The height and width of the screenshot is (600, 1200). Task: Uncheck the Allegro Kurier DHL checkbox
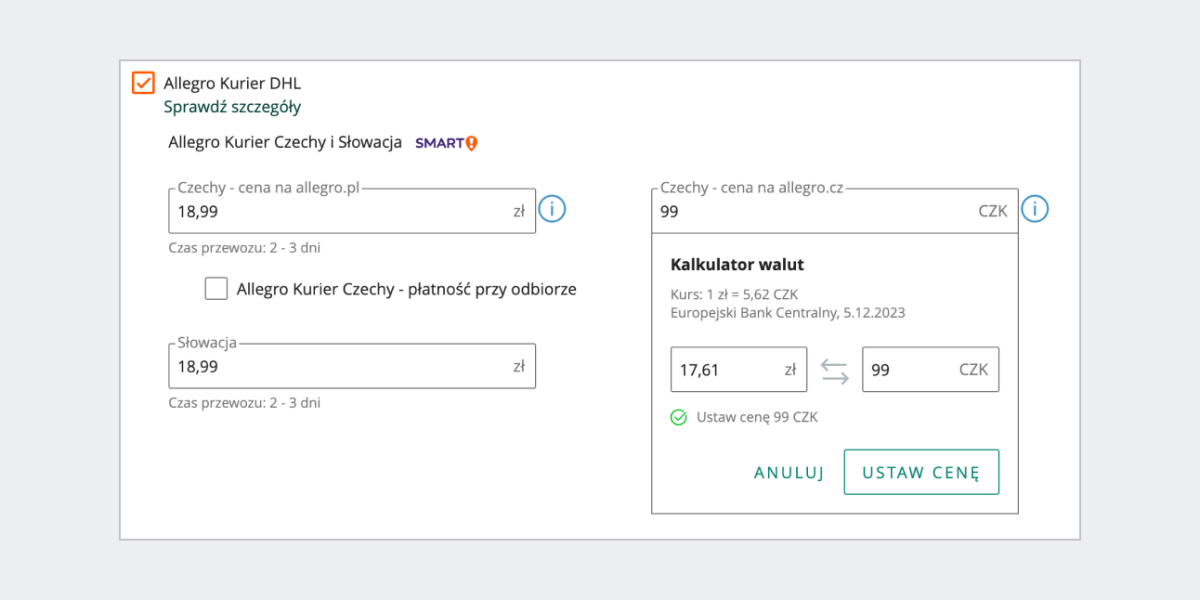143,82
